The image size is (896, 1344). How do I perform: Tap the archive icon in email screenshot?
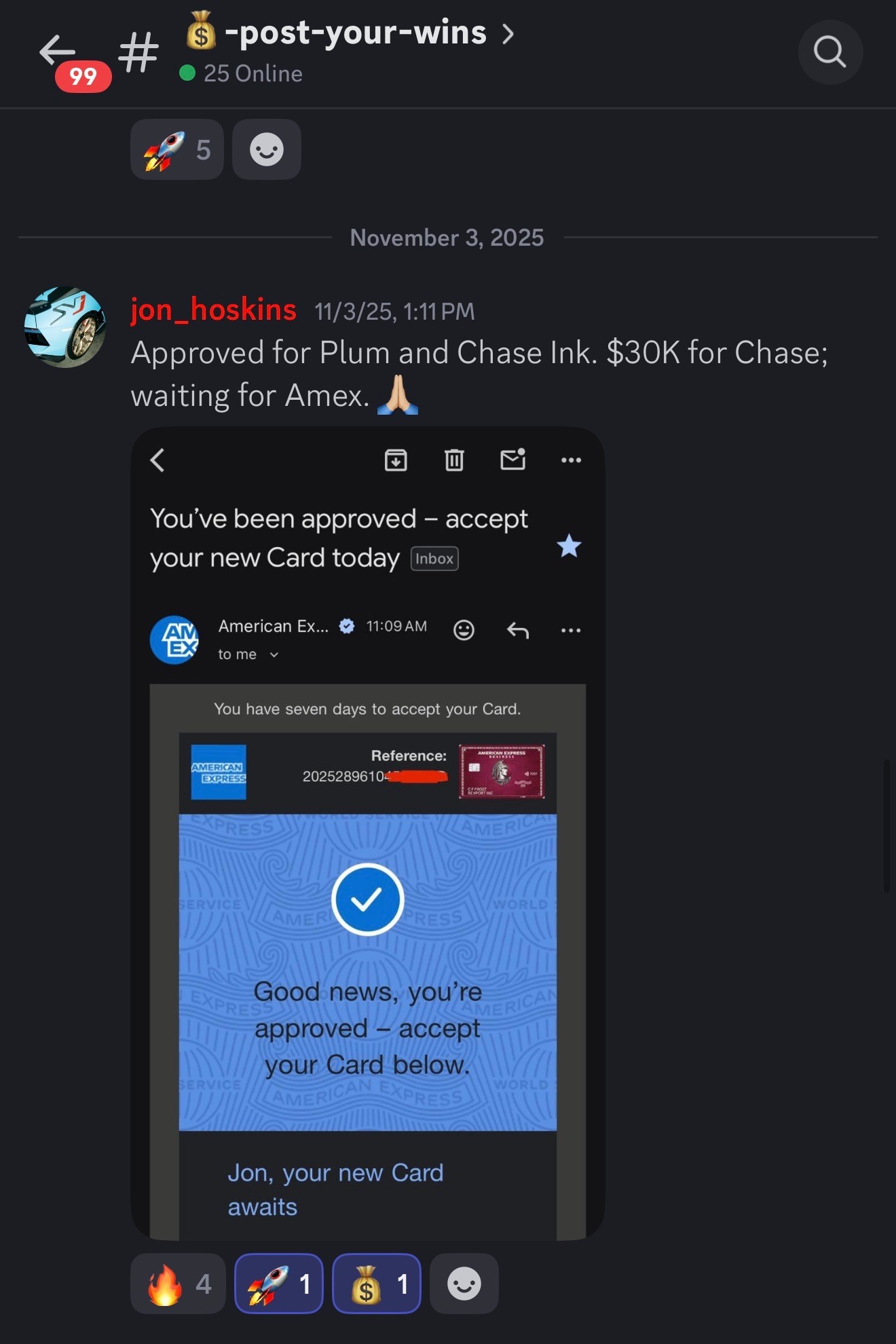396,460
